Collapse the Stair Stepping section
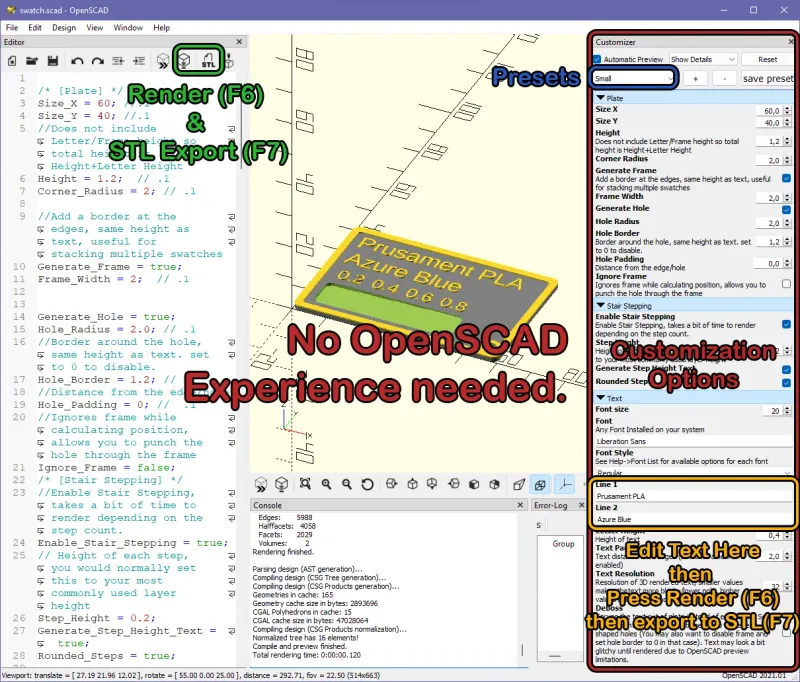 (601, 306)
